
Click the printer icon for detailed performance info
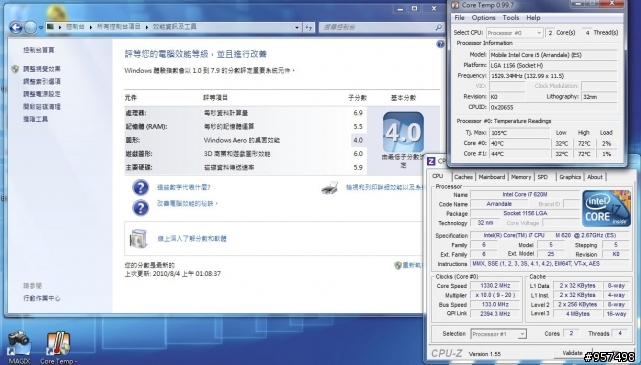click(330, 188)
